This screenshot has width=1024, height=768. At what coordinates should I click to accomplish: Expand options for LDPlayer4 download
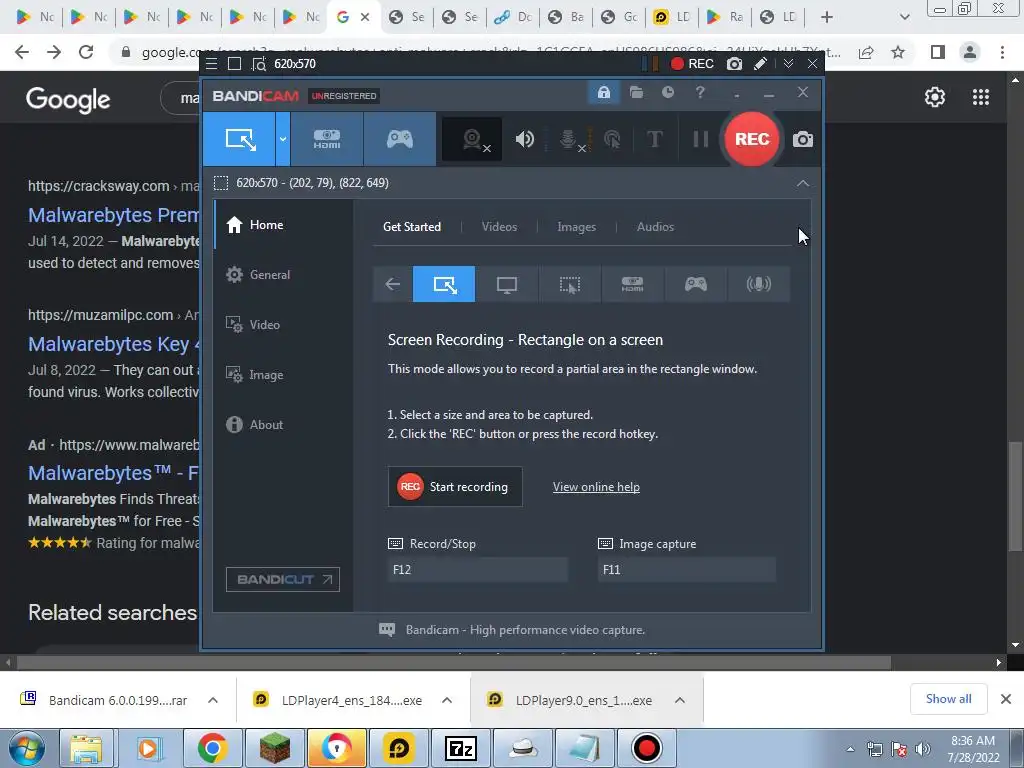click(447, 700)
